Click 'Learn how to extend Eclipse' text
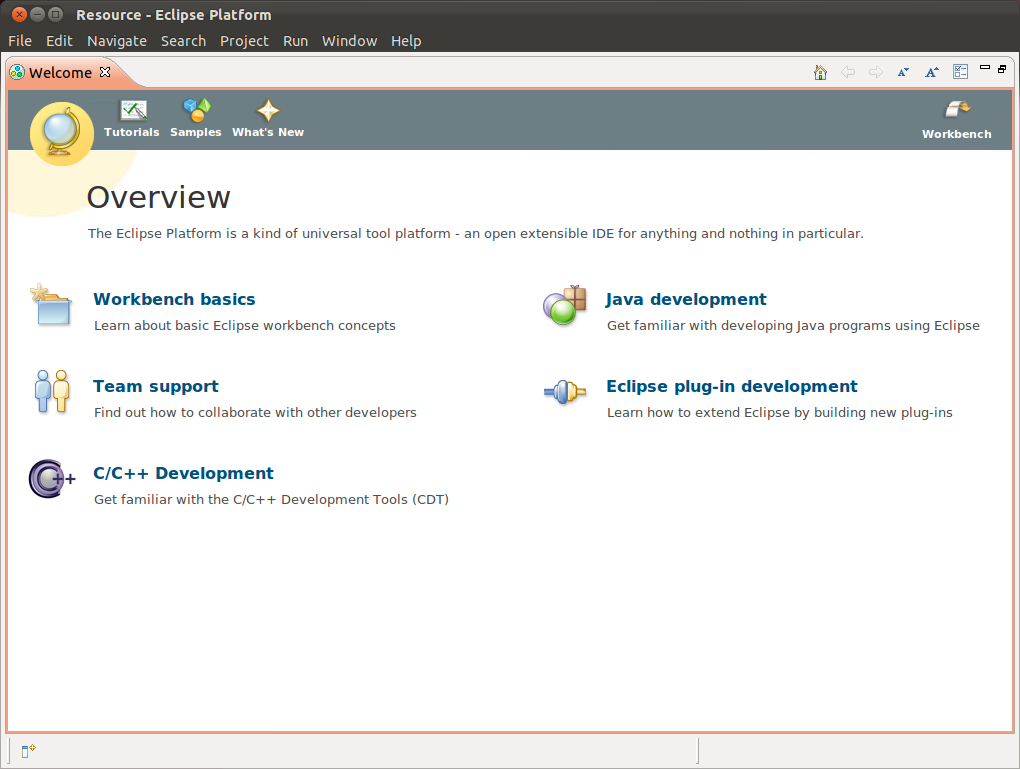The image size is (1020, 769). click(779, 412)
